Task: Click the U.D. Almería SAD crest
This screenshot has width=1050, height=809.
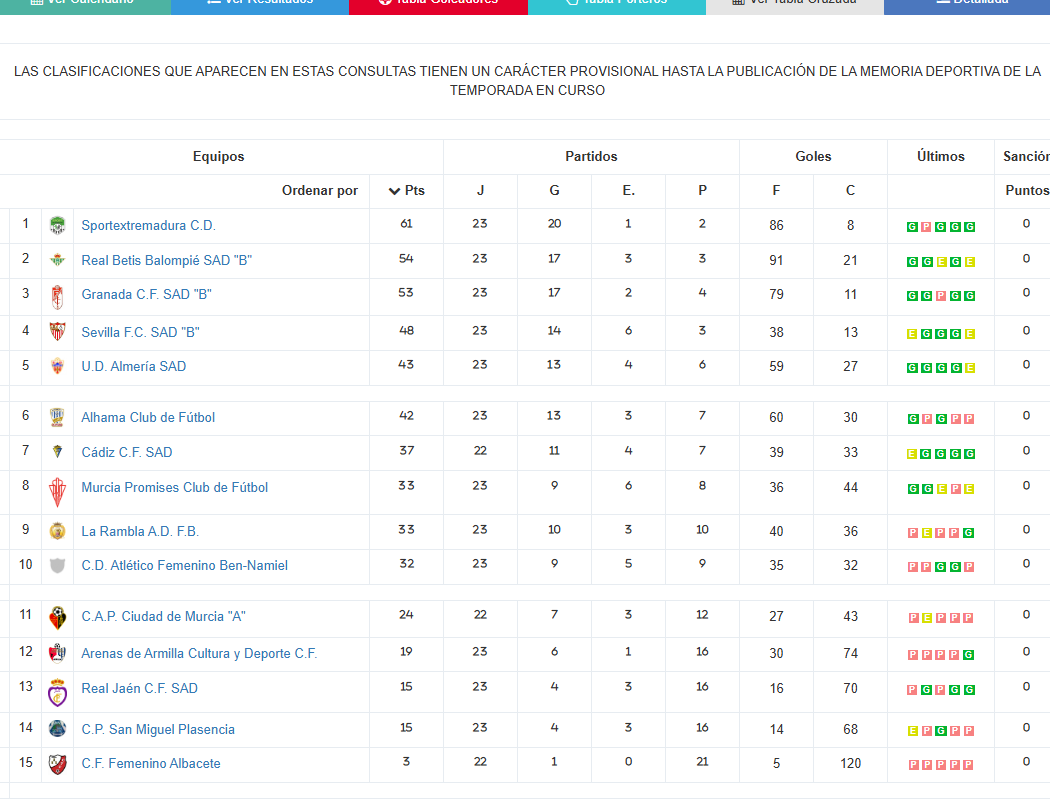Action: click(58, 366)
